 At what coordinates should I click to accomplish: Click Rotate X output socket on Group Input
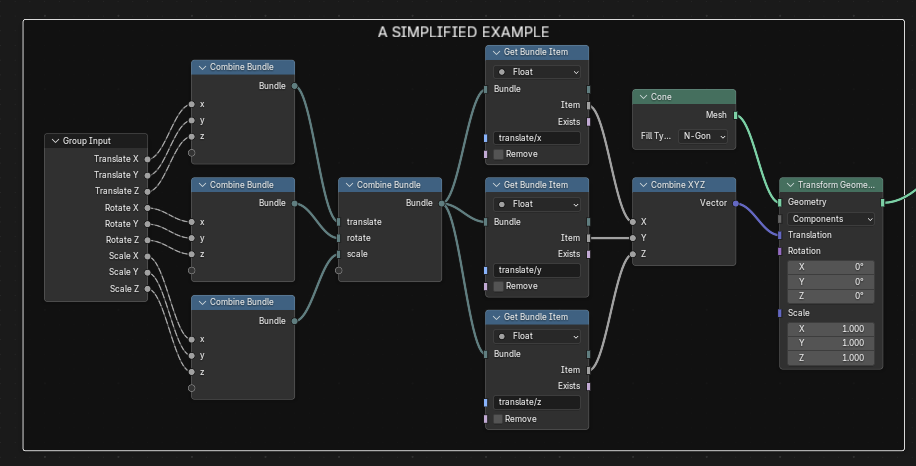click(x=148, y=208)
